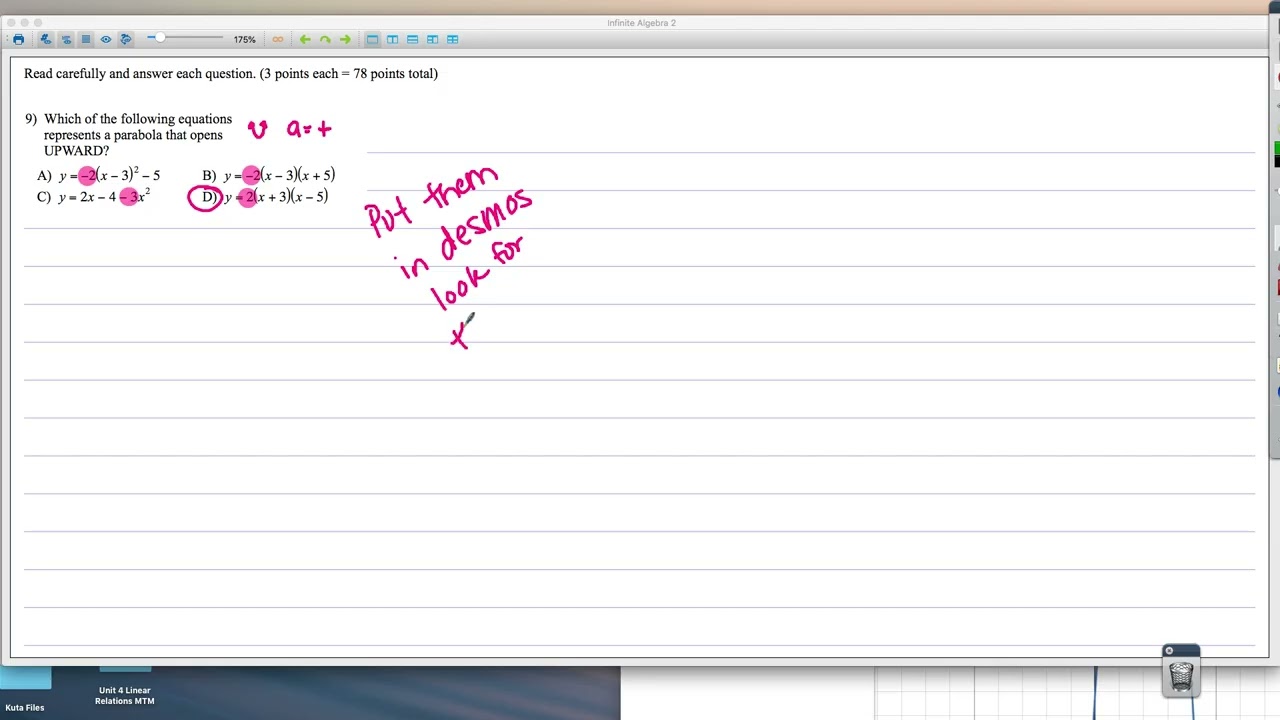The width and height of the screenshot is (1280, 720).
Task: Click answer choice B equation
Action: (x=279, y=175)
